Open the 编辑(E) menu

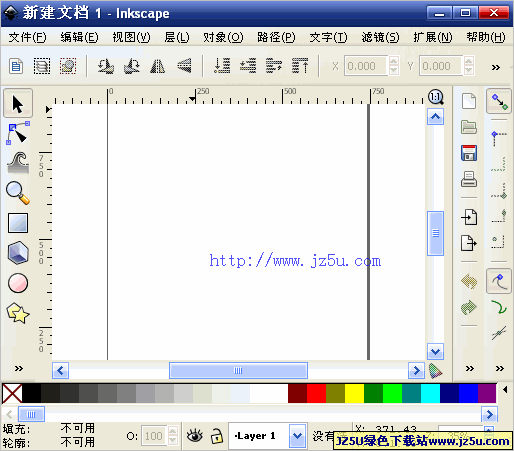(79, 37)
